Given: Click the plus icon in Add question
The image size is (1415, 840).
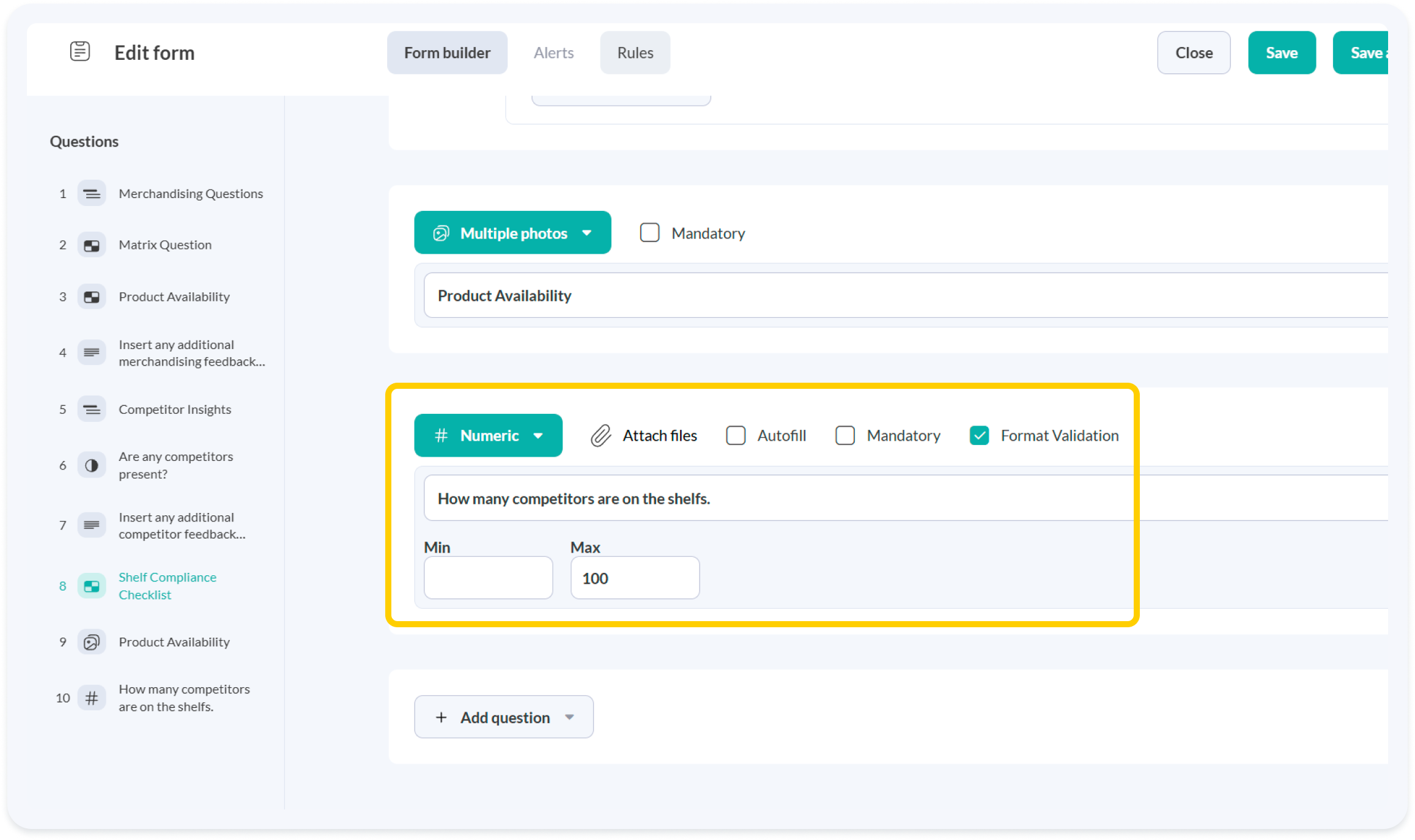Looking at the screenshot, I should [x=441, y=717].
